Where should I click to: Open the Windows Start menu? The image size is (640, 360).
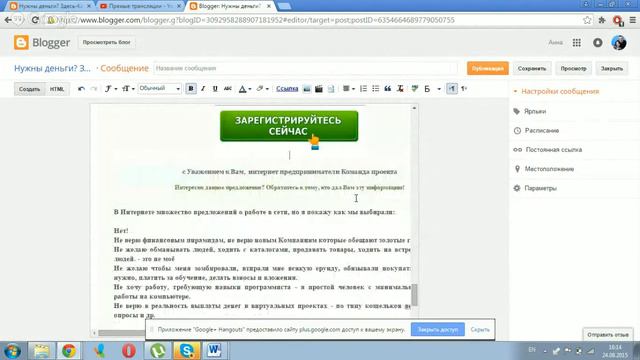click(x=12, y=351)
